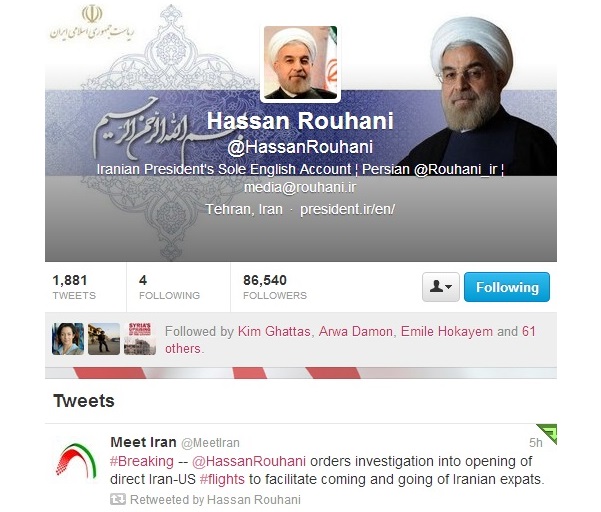Open the Arwa Damon link
601x512 pixels.
[356, 331]
